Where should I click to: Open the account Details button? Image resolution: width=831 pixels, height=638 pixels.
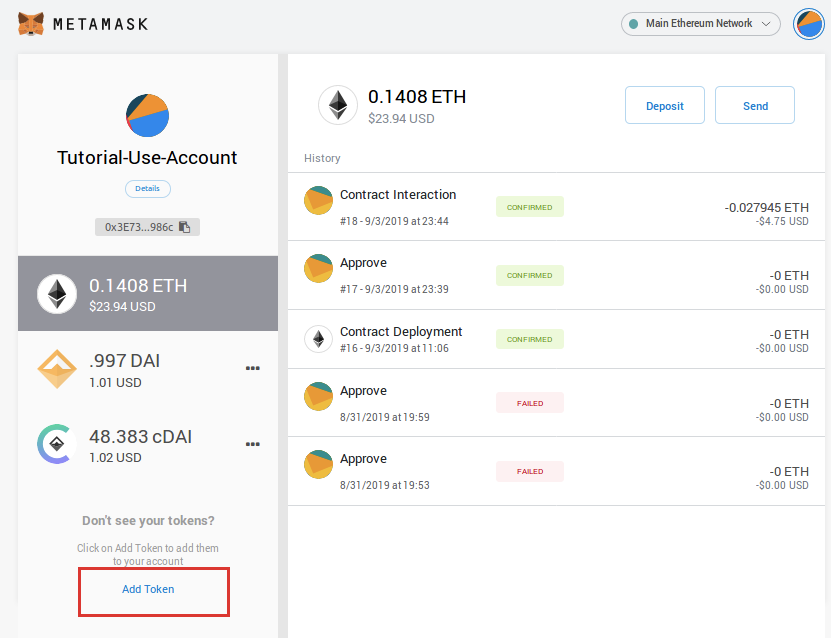point(148,189)
